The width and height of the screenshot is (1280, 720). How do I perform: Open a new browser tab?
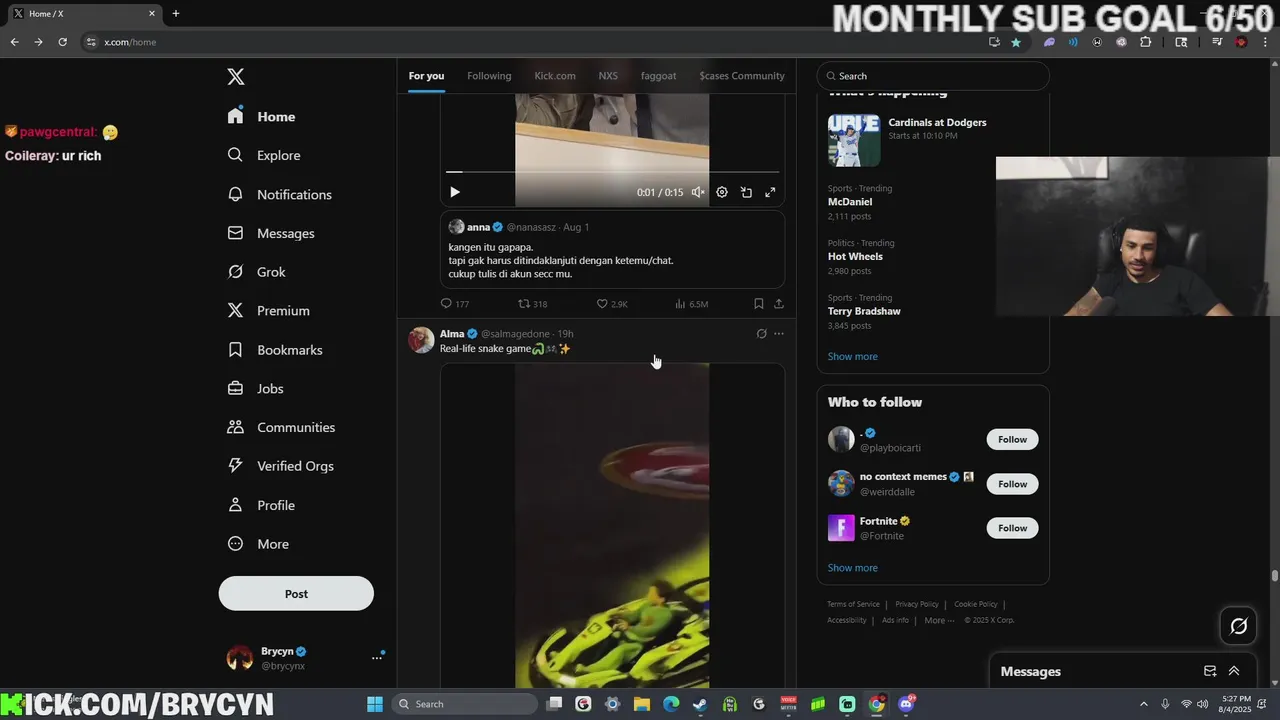click(x=176, y=13)
